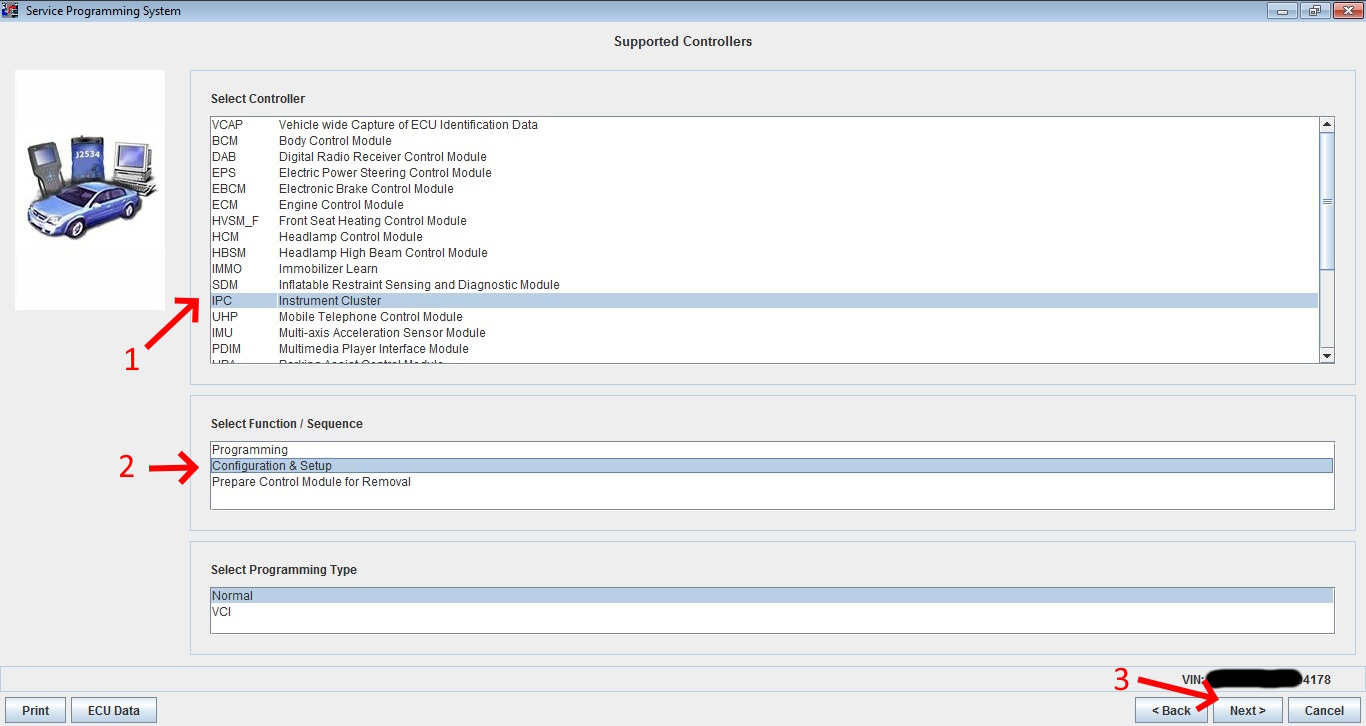Click the vehicle and diagnostic tools image
The width and height of the screenshot is (1366, 726).
coord(90,190)
